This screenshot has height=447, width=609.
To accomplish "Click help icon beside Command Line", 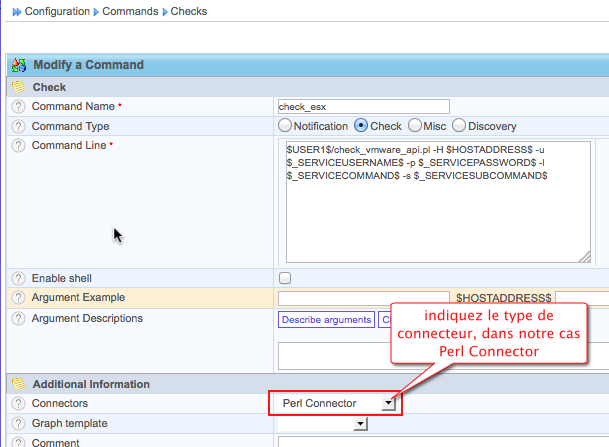I will click(x=18, y=146).
